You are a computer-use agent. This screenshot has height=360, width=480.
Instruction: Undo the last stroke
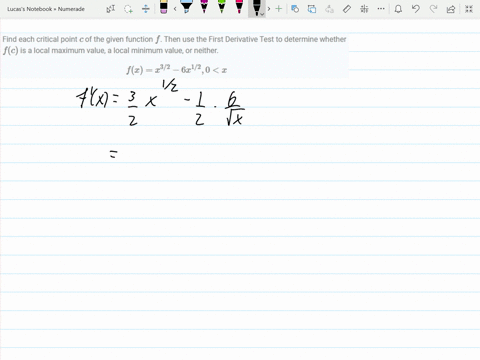(415, 9)
